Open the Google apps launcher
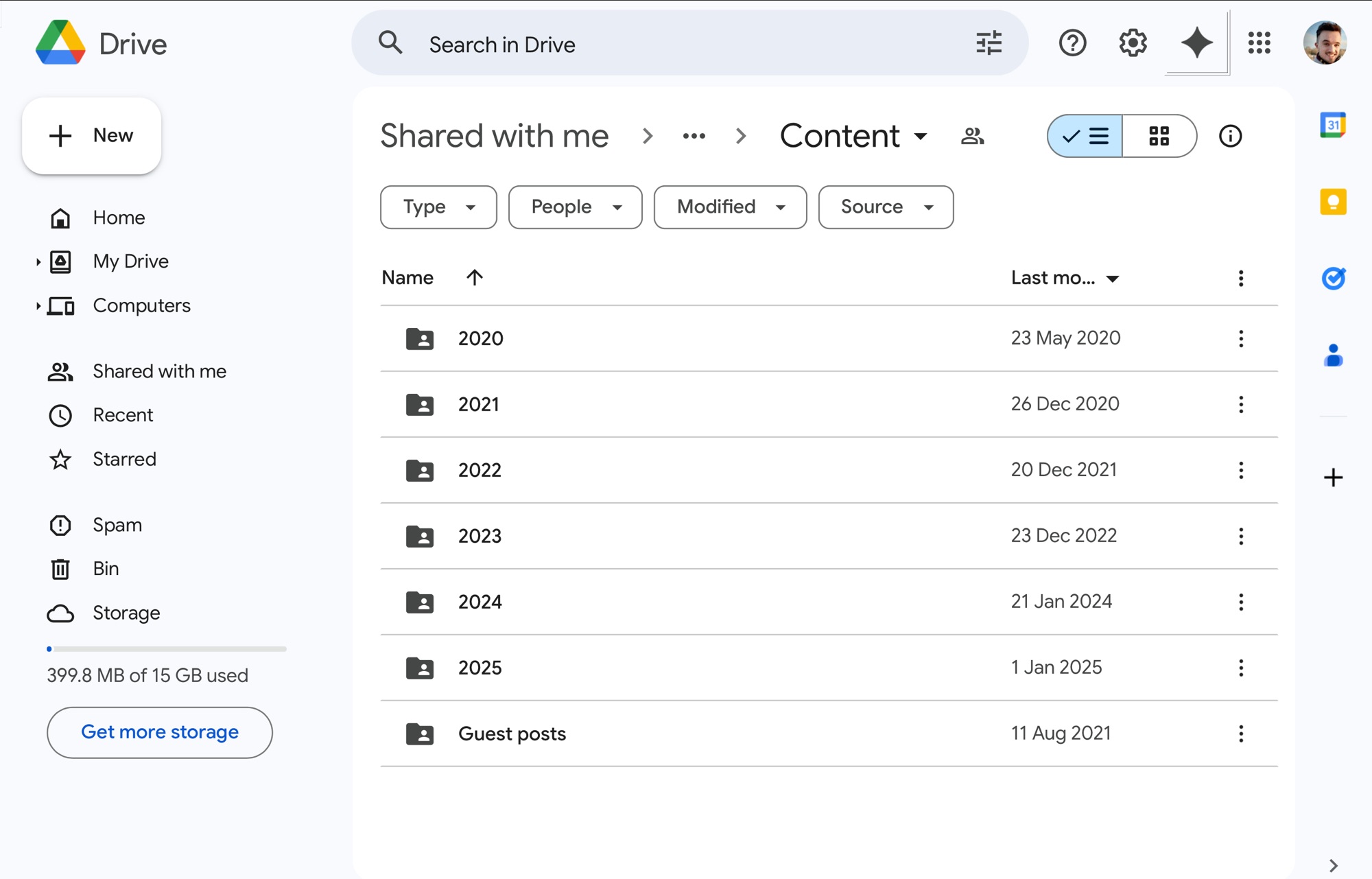The image size is (1372, 879). [x=1259, y=43]
